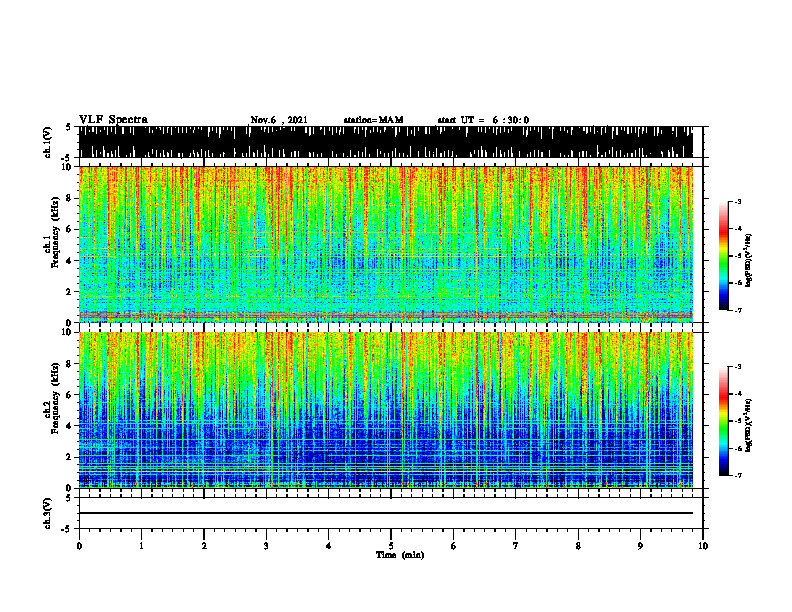This screenshot has height=612, width=792.
Task: Select the "start UT = 6 :30: 0" label
Action: 483,120
